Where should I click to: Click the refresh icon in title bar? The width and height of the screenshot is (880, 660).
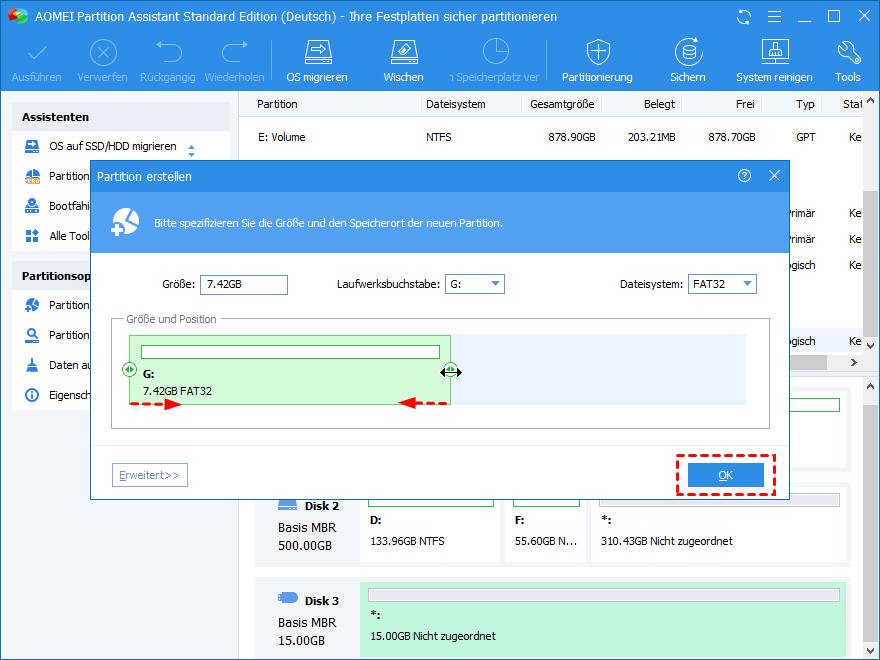tap(744, 17)
